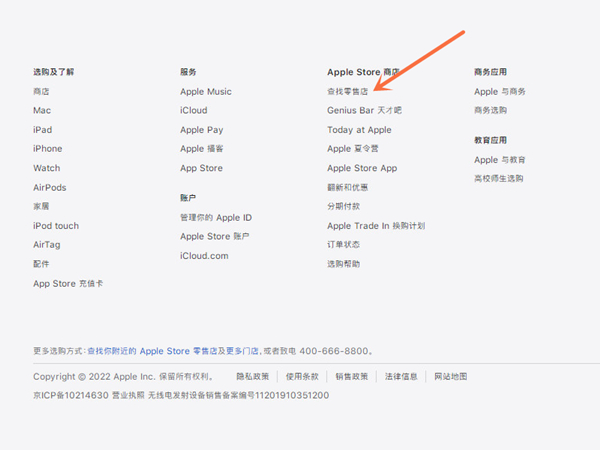This screenshot has width=600, height=450.
Task: Open the 分期付款 link
Action: point(344,206)
